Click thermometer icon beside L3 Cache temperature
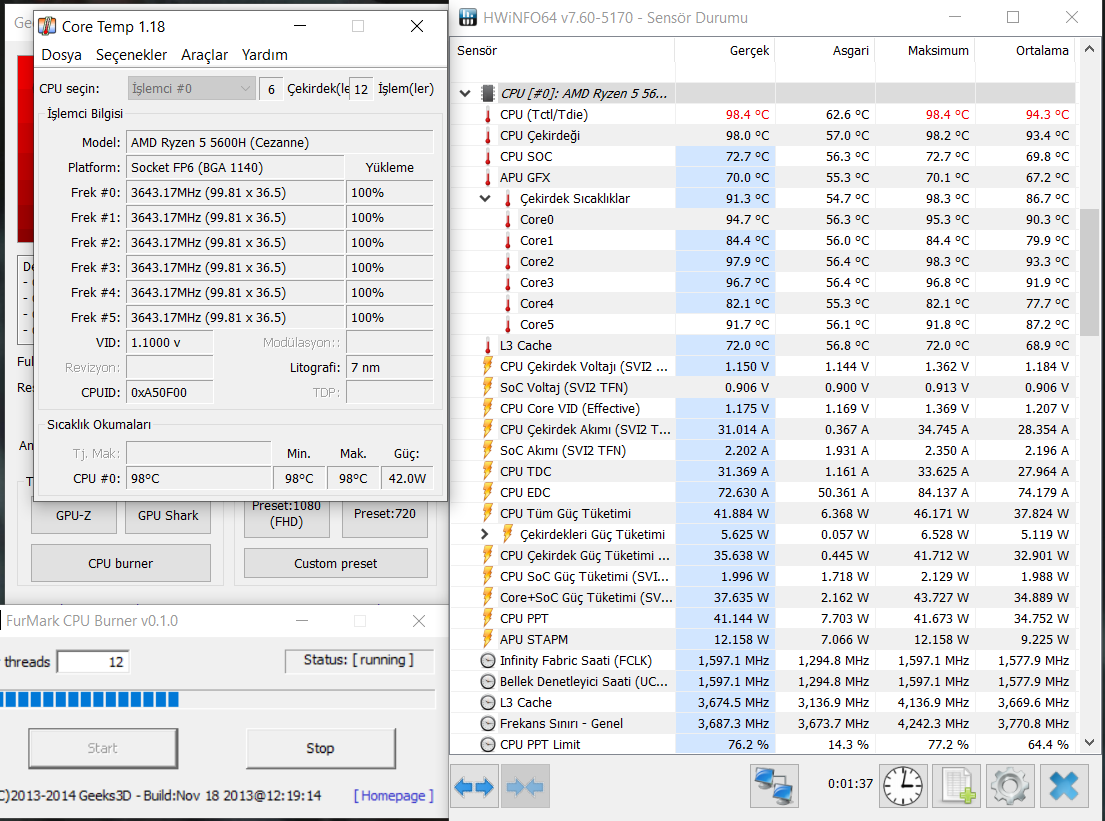 (x=488, y=345)
